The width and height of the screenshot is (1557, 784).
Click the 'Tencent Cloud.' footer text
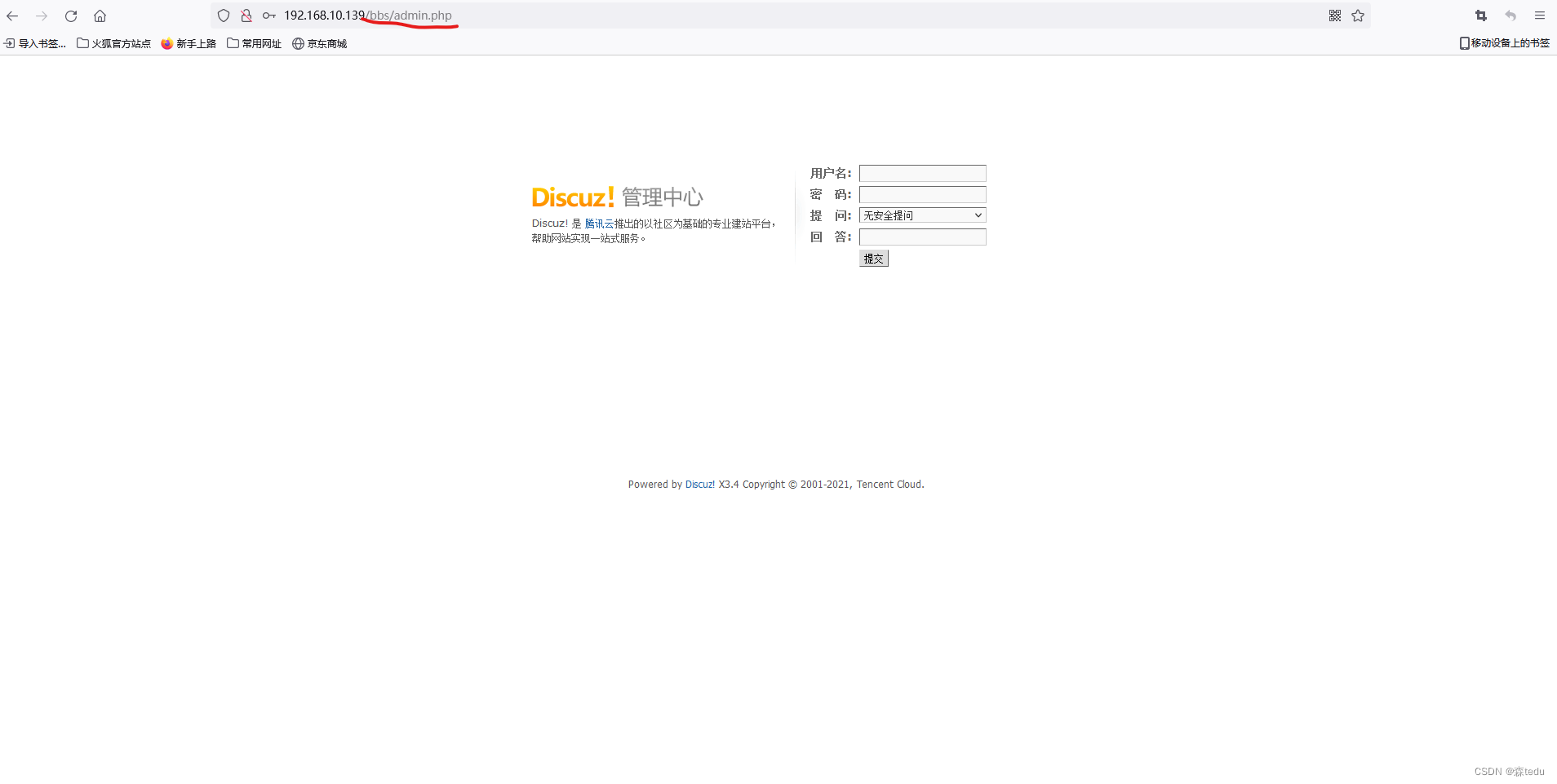[890, 485]
